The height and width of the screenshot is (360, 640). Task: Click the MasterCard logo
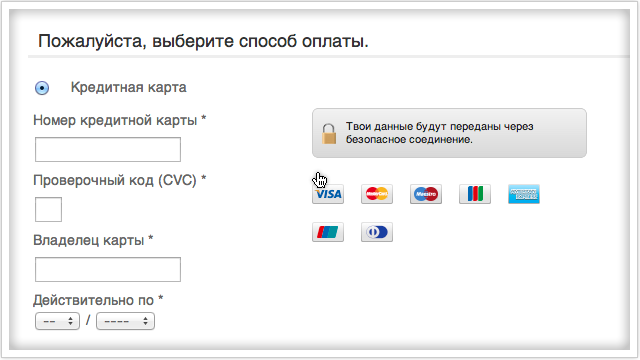[377, 194]
